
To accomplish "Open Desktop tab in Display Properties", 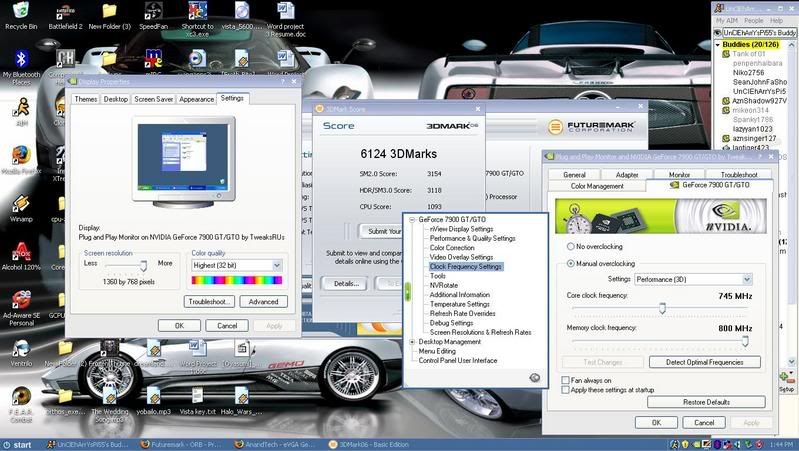I will [x=116, y=99].
